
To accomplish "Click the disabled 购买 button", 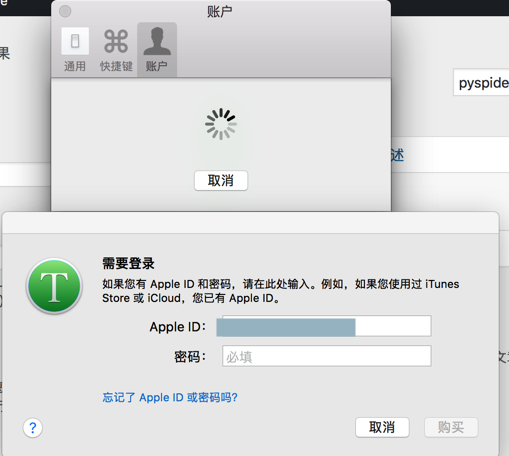I will pos(451,427).
